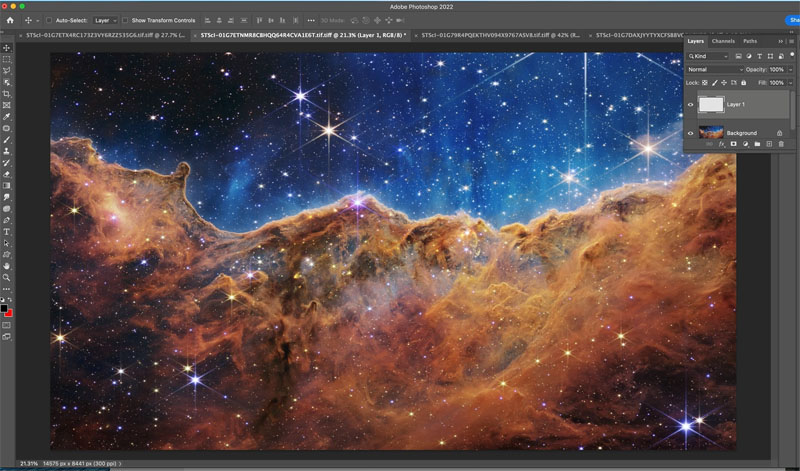Add a layer style with fx button
800x471 pixels.
click(721, 144)
